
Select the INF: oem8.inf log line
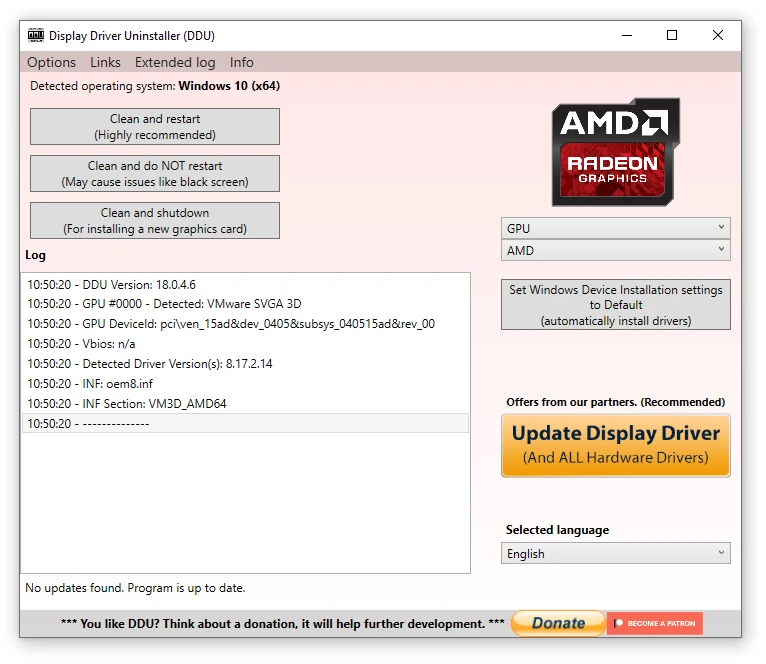pos(245,384)
